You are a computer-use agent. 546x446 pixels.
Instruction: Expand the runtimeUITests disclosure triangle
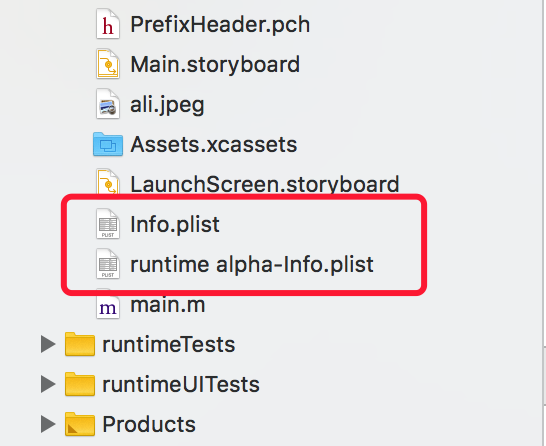click(x=48, y=384)
